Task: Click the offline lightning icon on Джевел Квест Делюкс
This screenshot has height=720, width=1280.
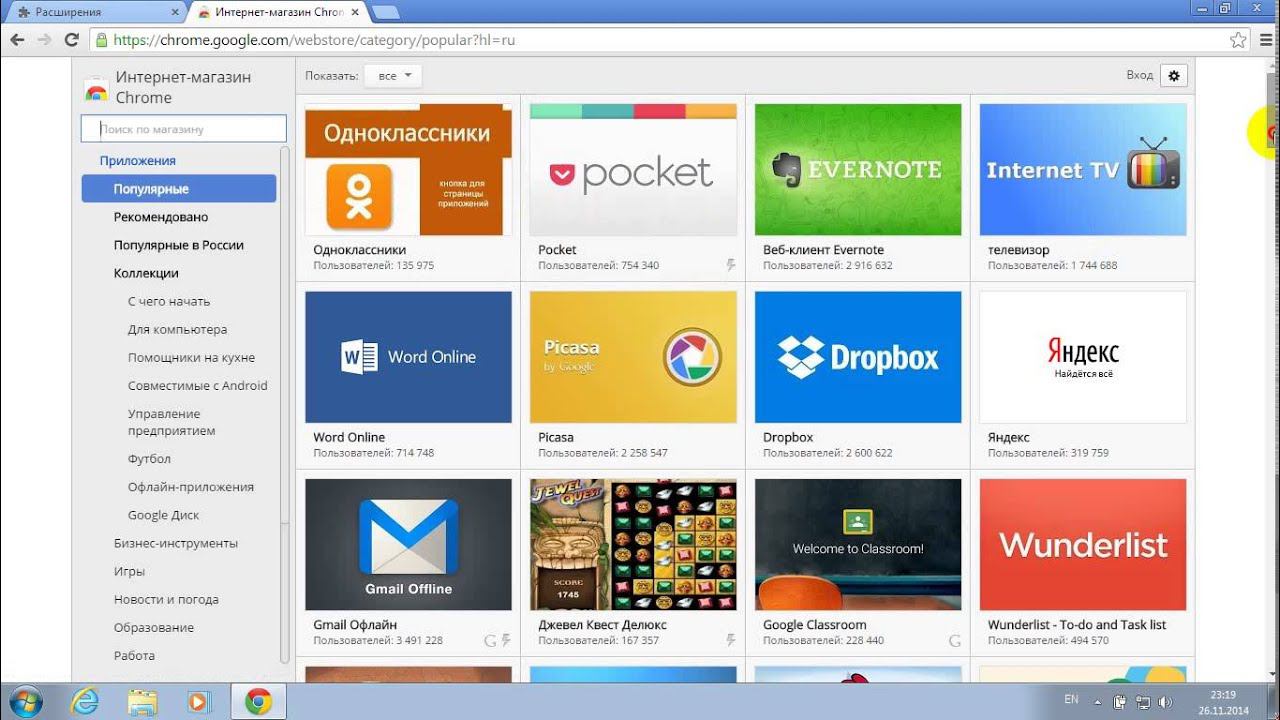Action: (731, 640)
